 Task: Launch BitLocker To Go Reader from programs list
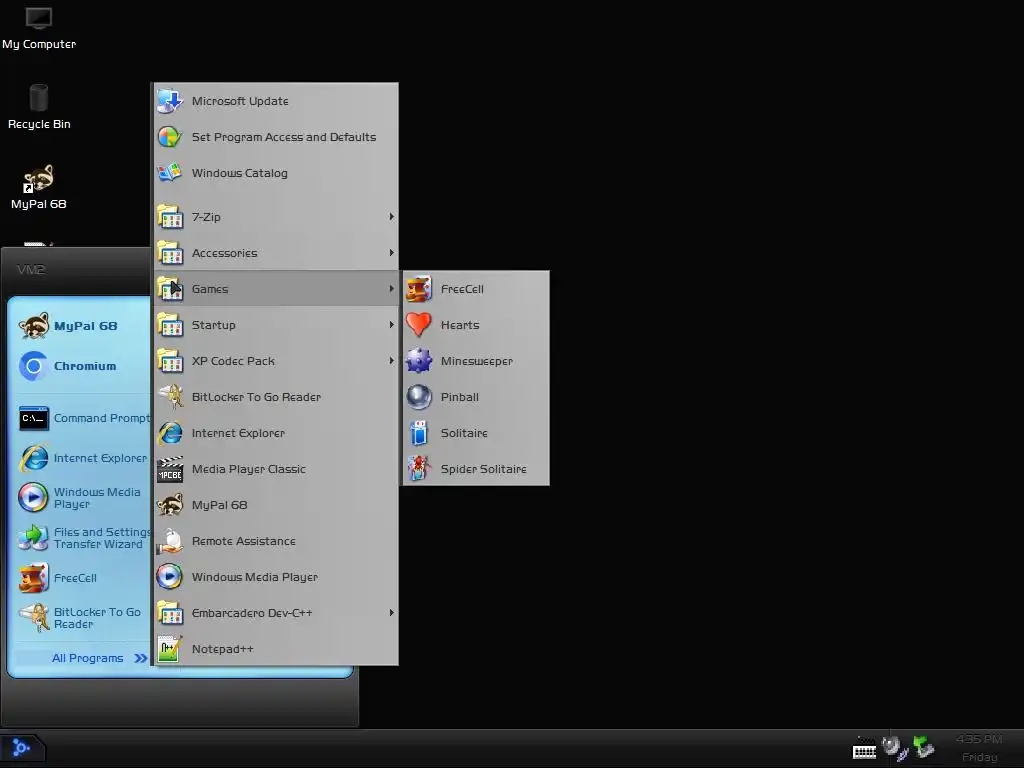coord(276,397)
